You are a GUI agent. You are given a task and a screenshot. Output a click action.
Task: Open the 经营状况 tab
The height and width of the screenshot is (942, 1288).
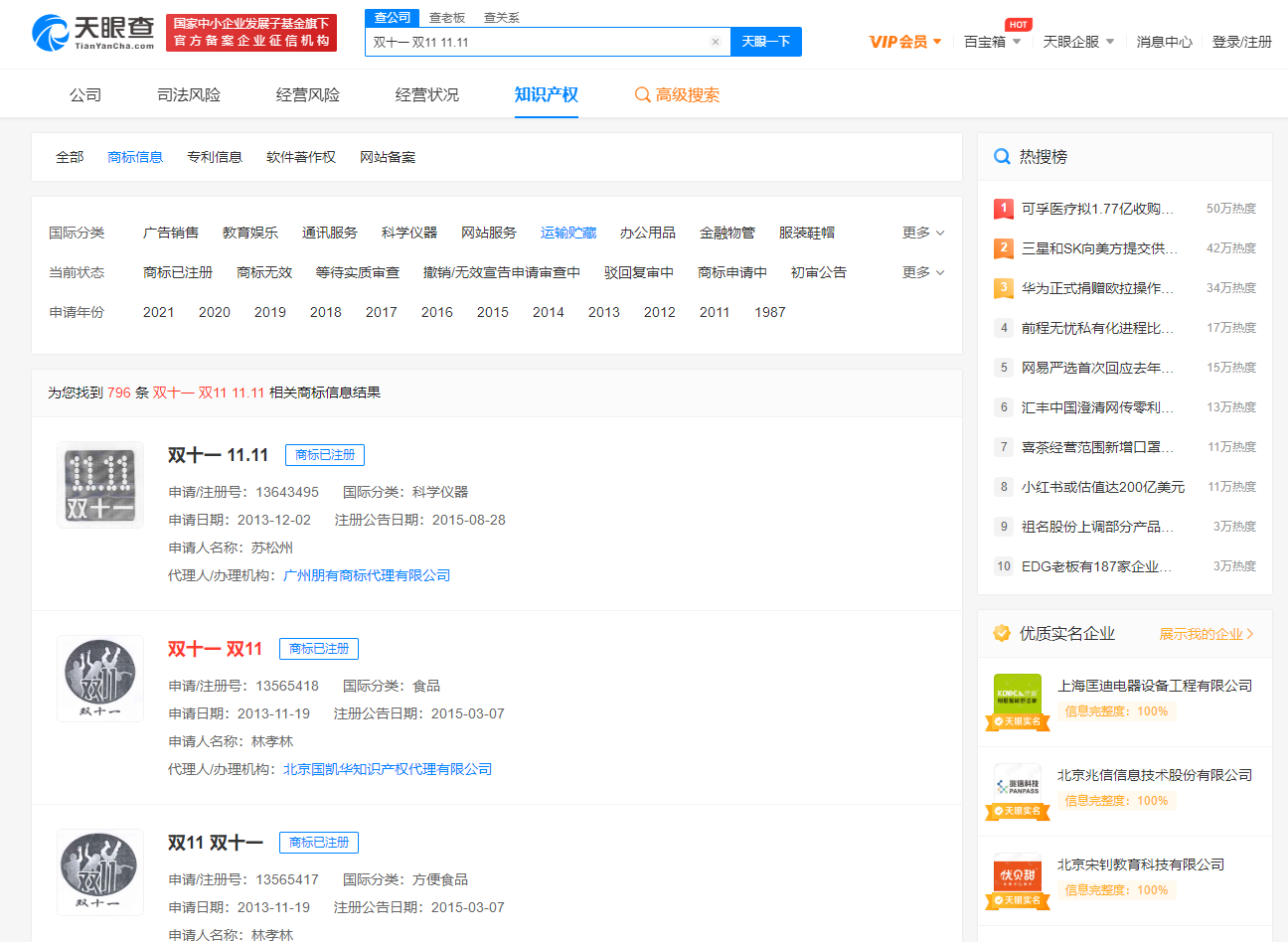[427, 94]
